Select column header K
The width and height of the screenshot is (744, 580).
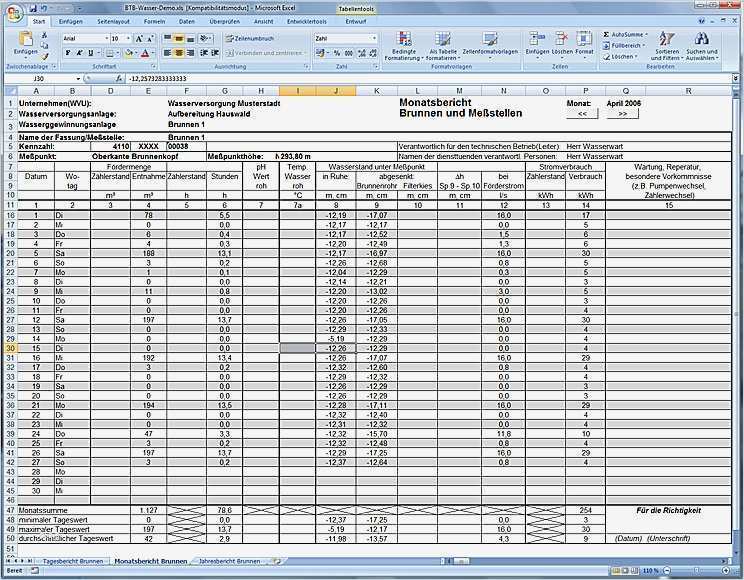click(376, 91)
